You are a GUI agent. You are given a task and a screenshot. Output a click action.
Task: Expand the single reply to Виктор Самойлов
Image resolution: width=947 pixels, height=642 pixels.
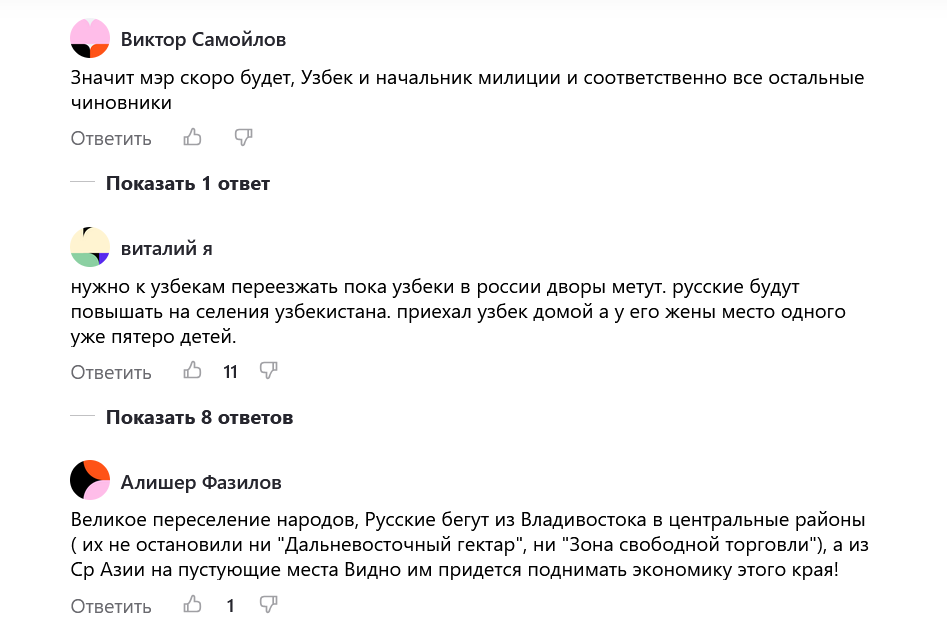[187, 183]
